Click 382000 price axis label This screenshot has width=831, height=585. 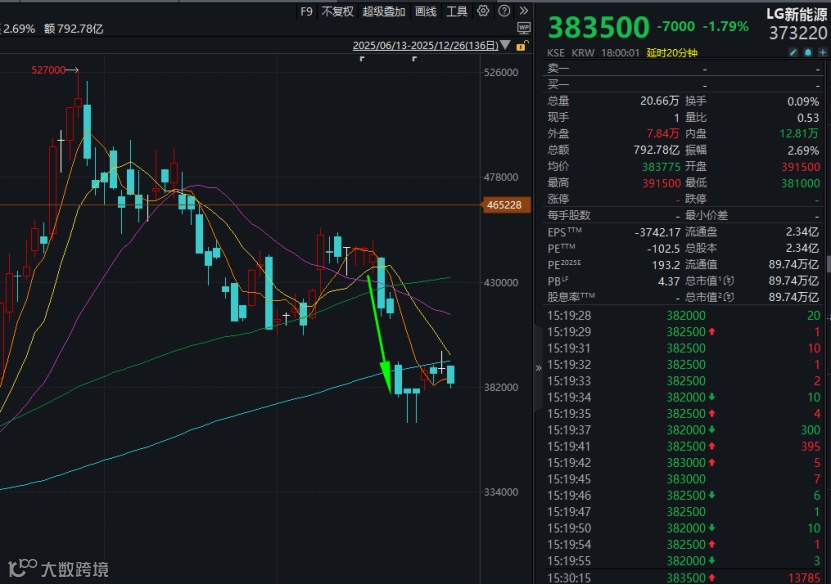click(501, 388)
